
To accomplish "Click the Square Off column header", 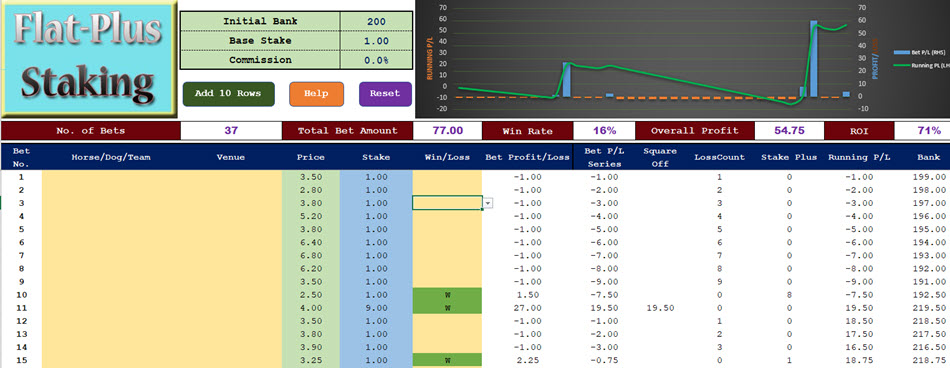I will [x=660, y=157].
